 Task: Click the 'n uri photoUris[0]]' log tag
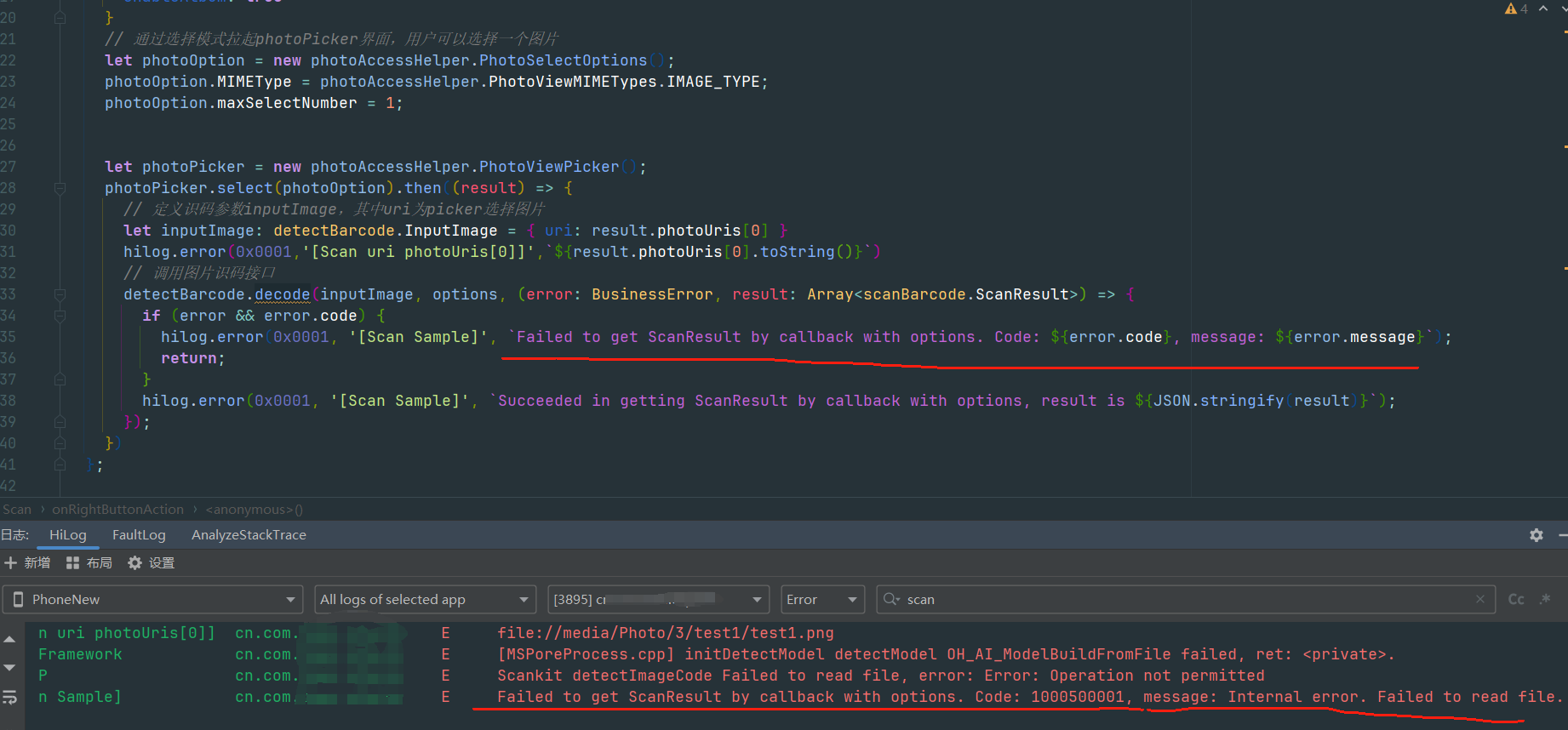127,633
